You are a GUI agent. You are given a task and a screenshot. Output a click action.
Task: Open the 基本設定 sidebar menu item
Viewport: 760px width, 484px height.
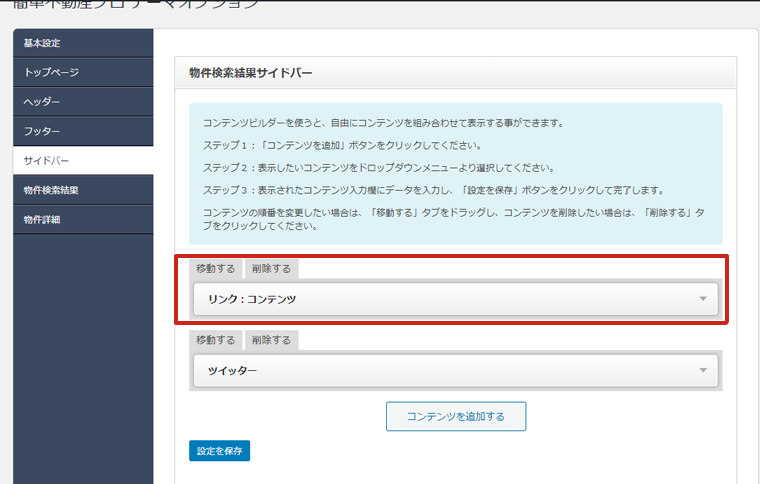(42, 43)
